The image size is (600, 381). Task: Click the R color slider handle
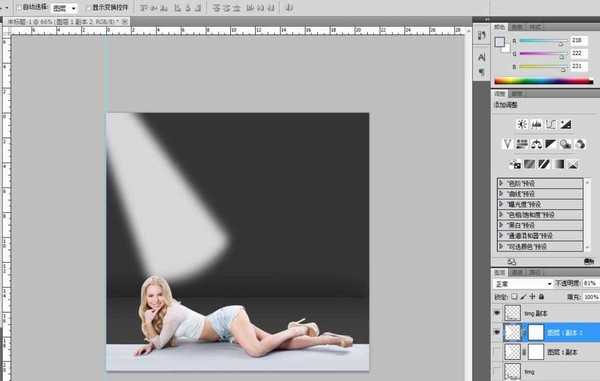[561, 44]
